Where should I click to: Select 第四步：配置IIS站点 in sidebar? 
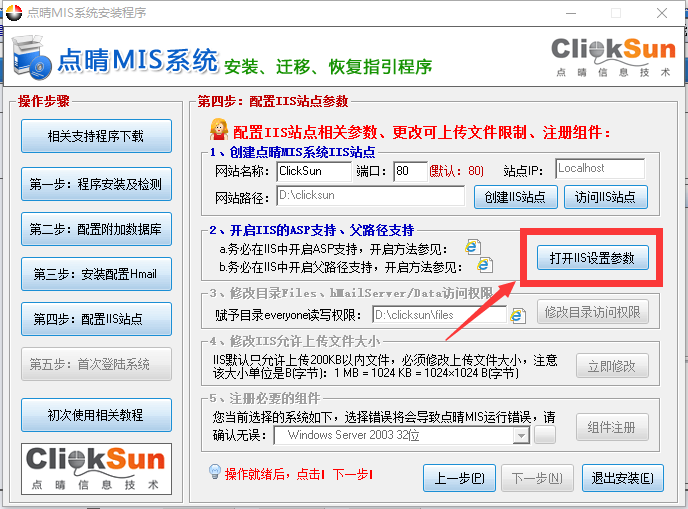pos(96,320)
